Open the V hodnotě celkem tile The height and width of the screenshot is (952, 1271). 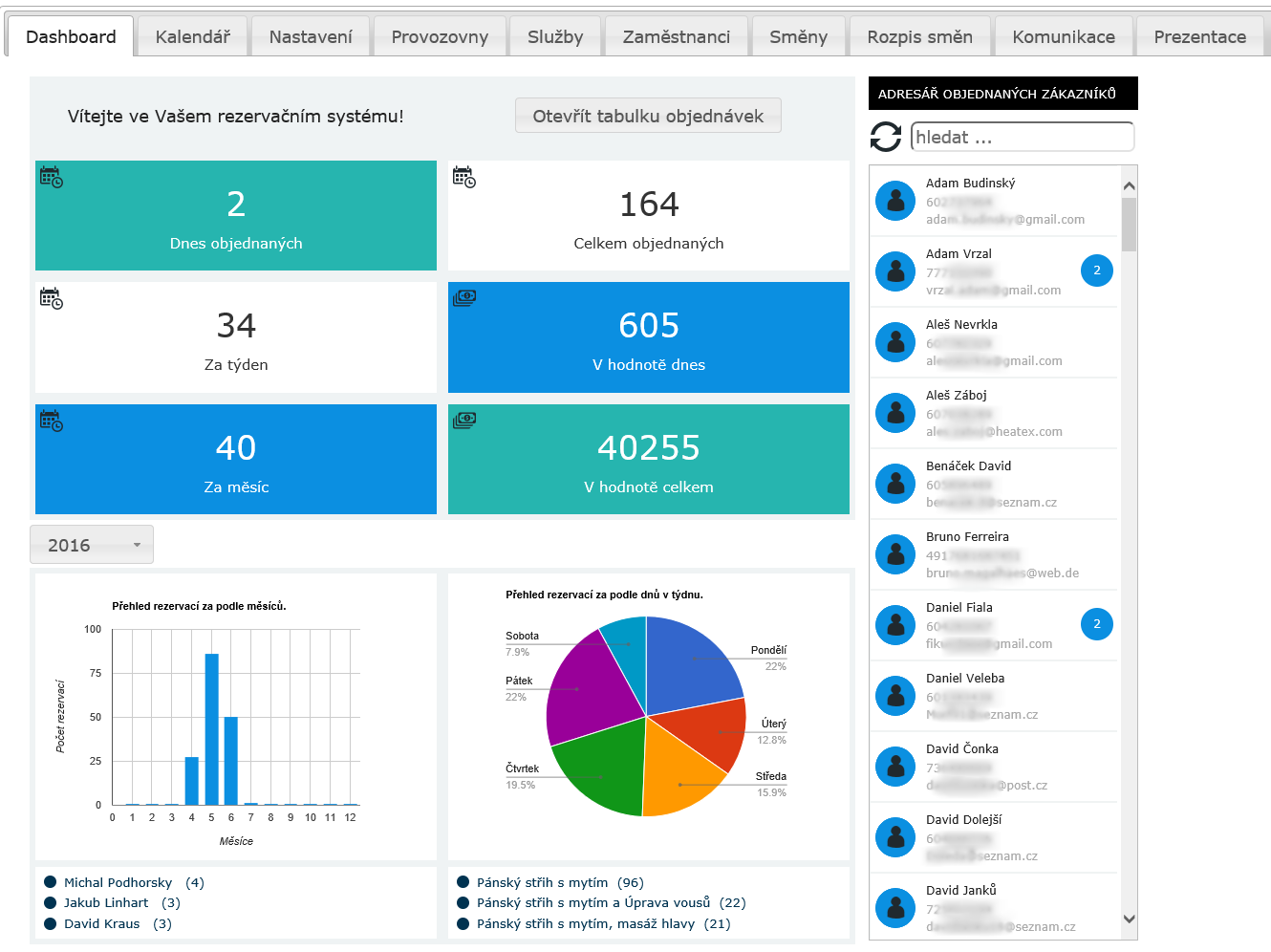coord(649,459)
